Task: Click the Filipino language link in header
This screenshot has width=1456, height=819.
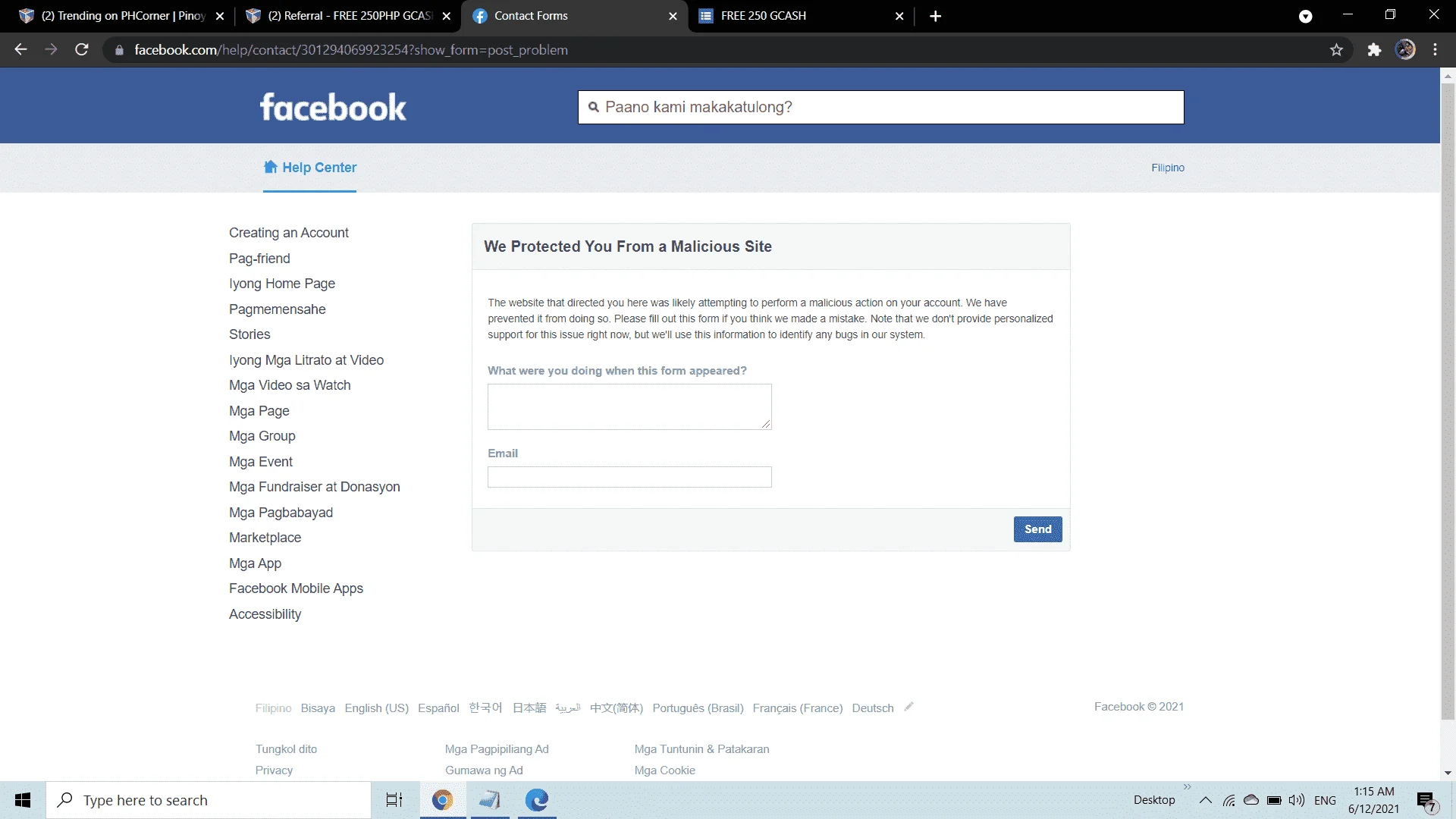Action: 1168,168
